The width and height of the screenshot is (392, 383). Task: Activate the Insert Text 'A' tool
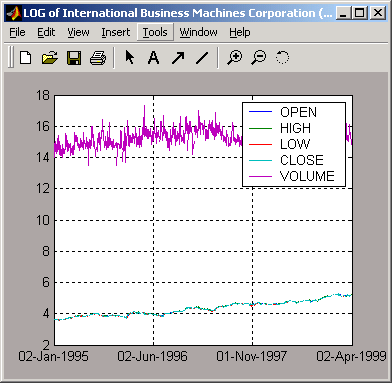[x=153, y=58]
